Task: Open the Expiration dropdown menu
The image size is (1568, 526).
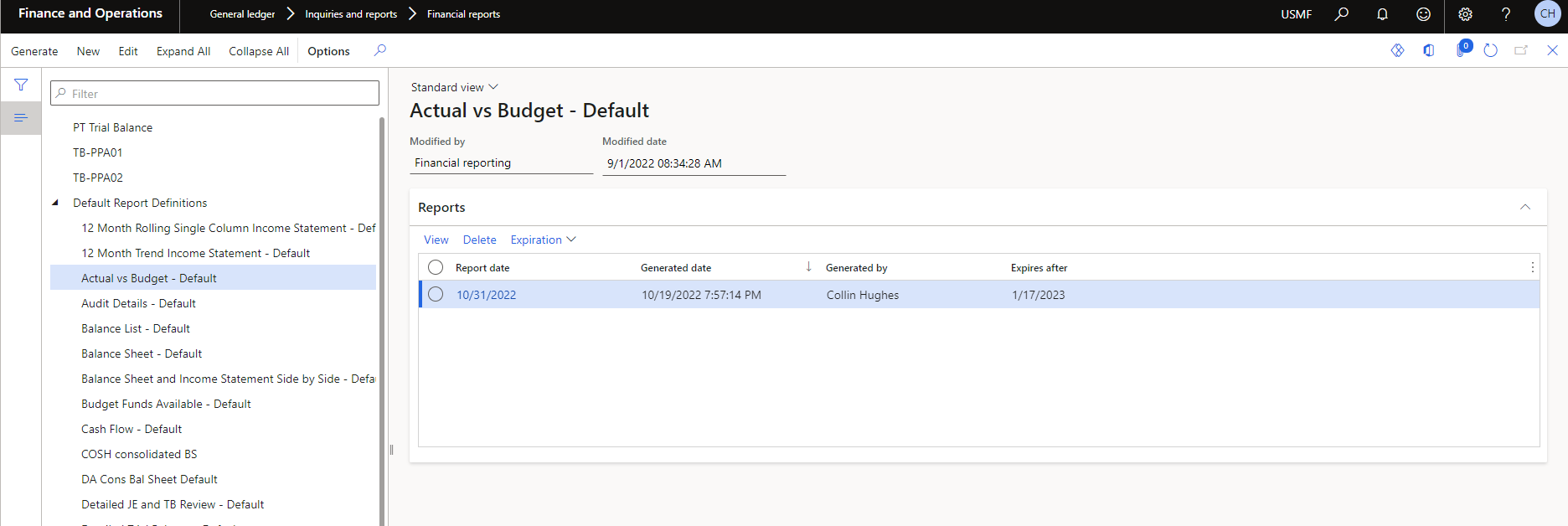Action: click(x=543, y=240)
